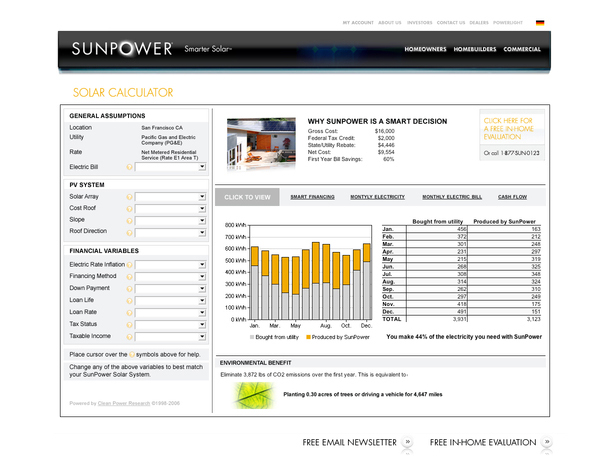This screenshot has height=471, width=600.
Task: Open the Solar Array dropdown
Action: (170, 197)
